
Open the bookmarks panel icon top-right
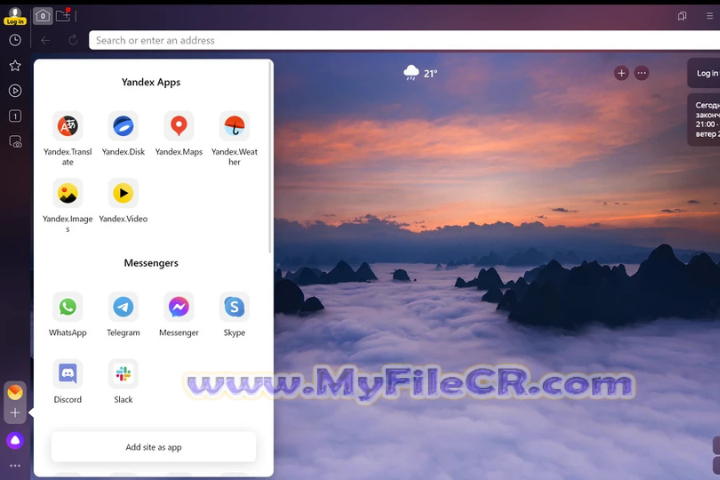[x=682, y=16]
